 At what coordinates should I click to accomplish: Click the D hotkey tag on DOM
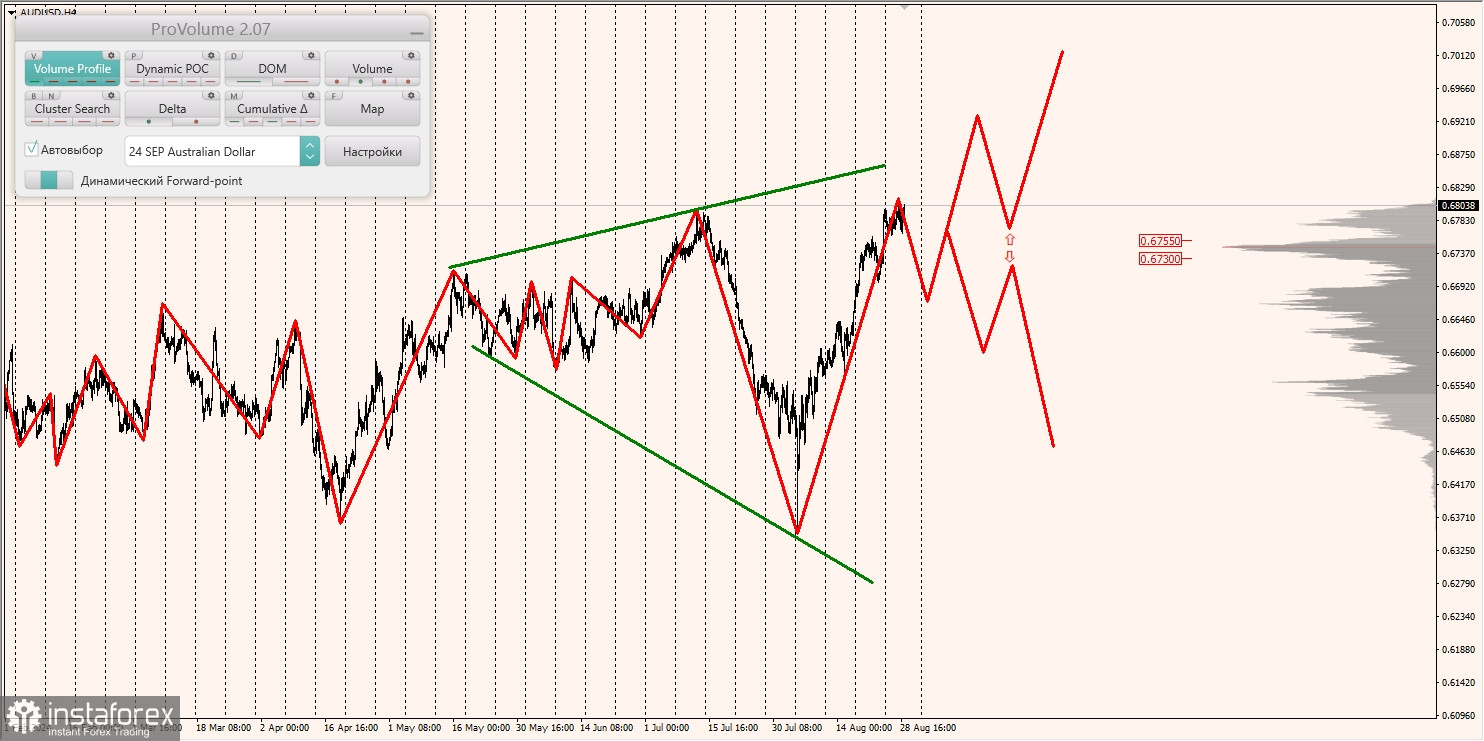coord(234,56)
